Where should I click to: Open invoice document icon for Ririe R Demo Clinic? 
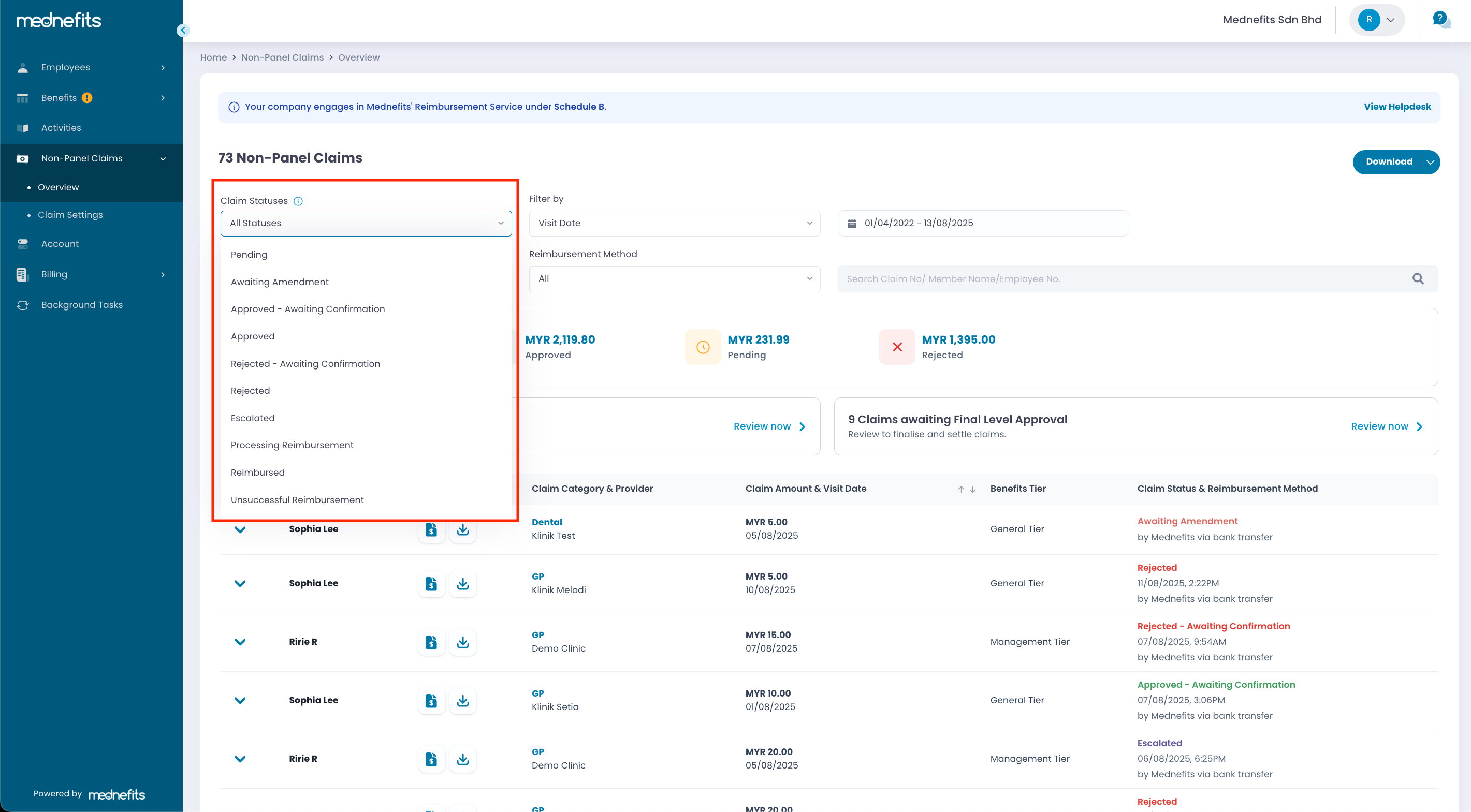click(x=431, y=642)
